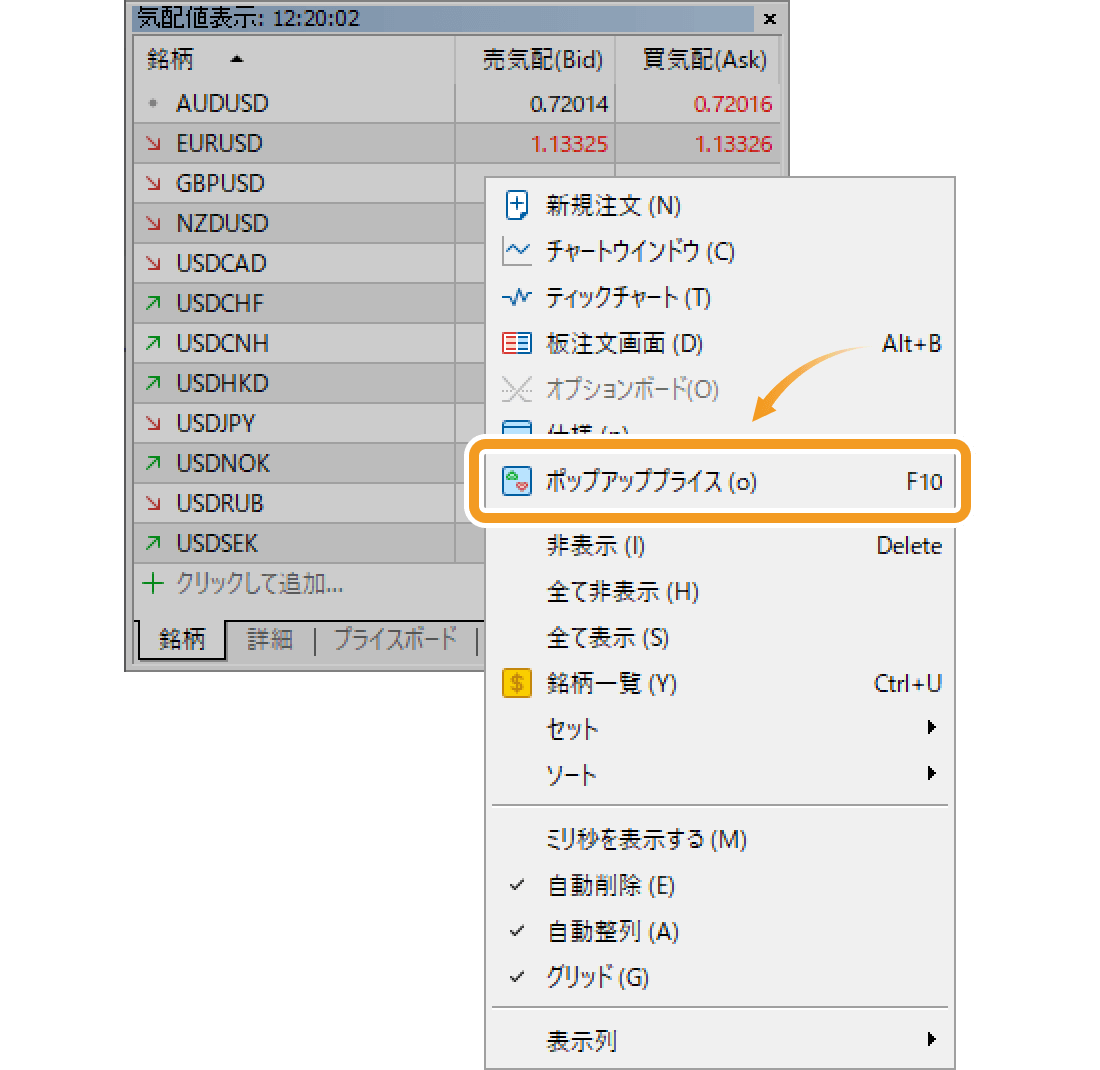This screenshot has height=1070, width=1100.
Task: Click the dollar icon beside 銘柄一覧
Action: pyautogui.click(x=517, y=684)
